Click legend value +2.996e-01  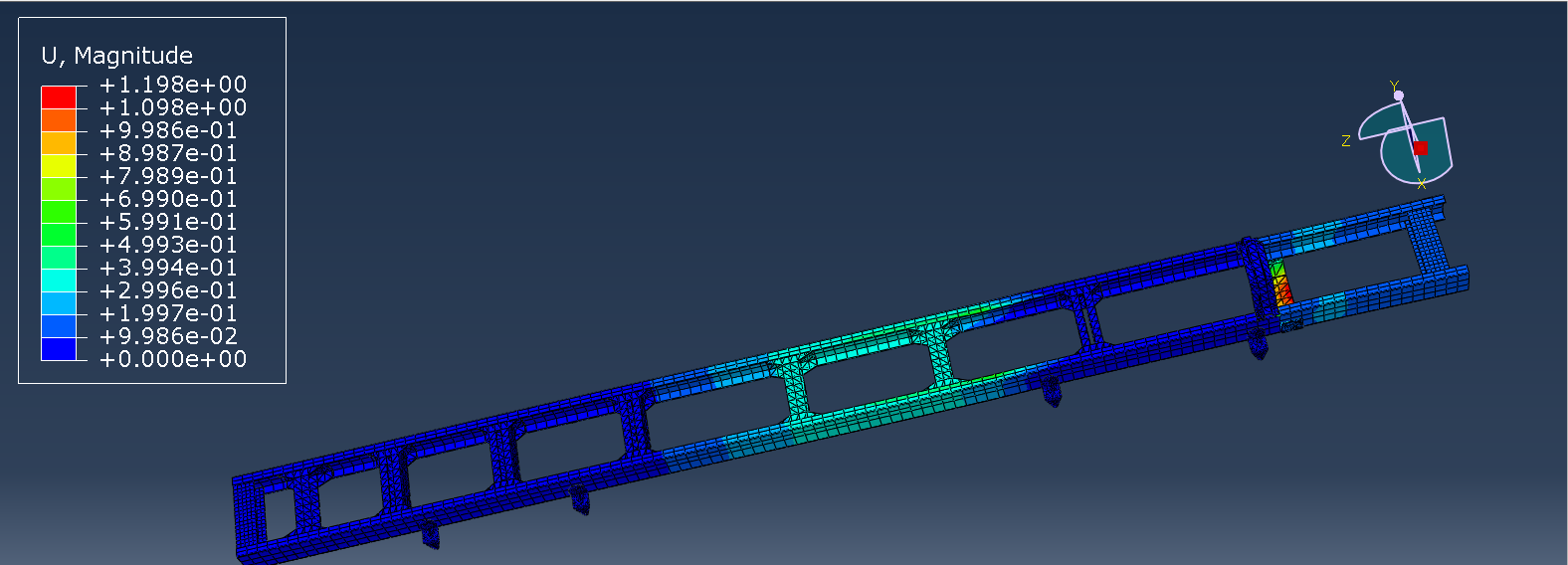tap(168, 290)
